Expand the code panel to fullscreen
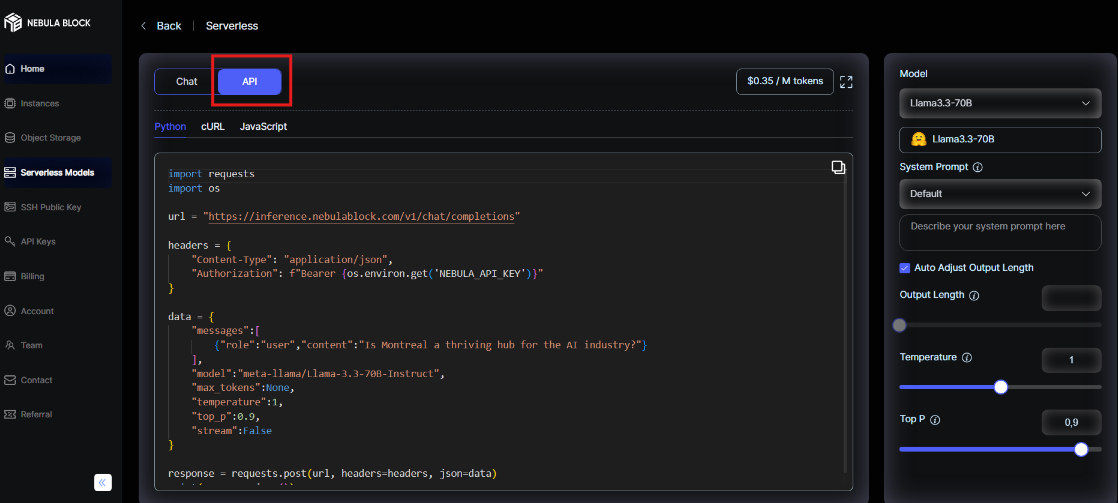Viewport: 1118px width, 503px height. (846, 82)
